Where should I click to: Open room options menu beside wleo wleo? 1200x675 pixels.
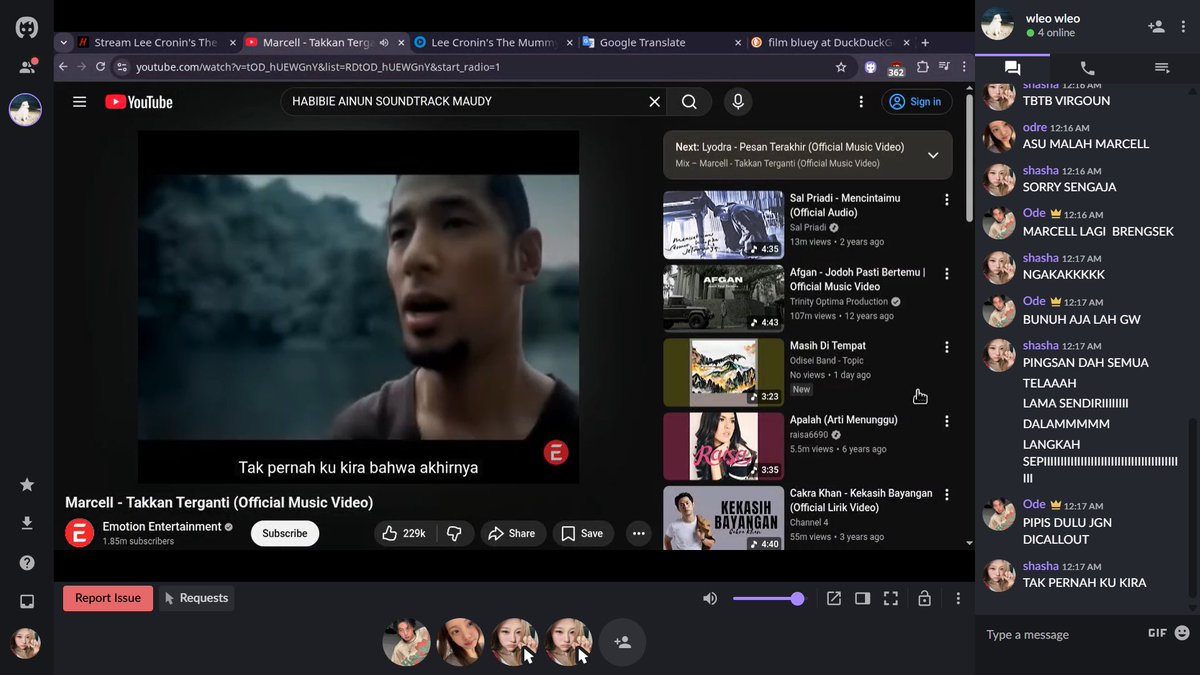(x=1185, y=27)
